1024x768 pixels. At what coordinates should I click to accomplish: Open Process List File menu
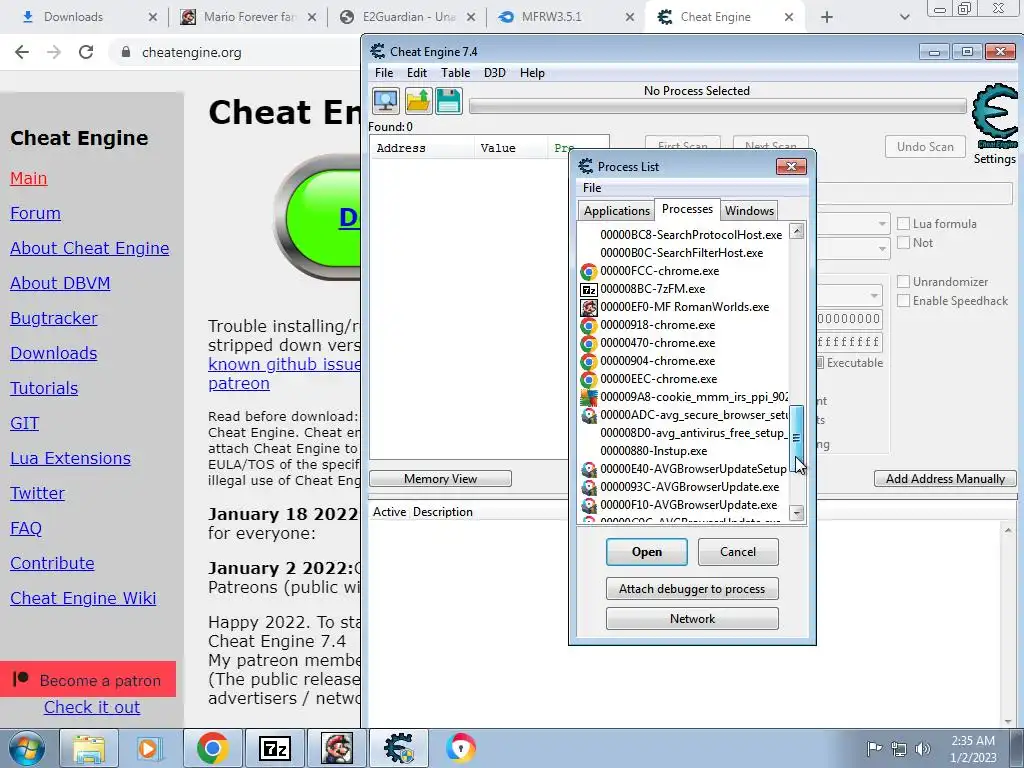[592, 187]
